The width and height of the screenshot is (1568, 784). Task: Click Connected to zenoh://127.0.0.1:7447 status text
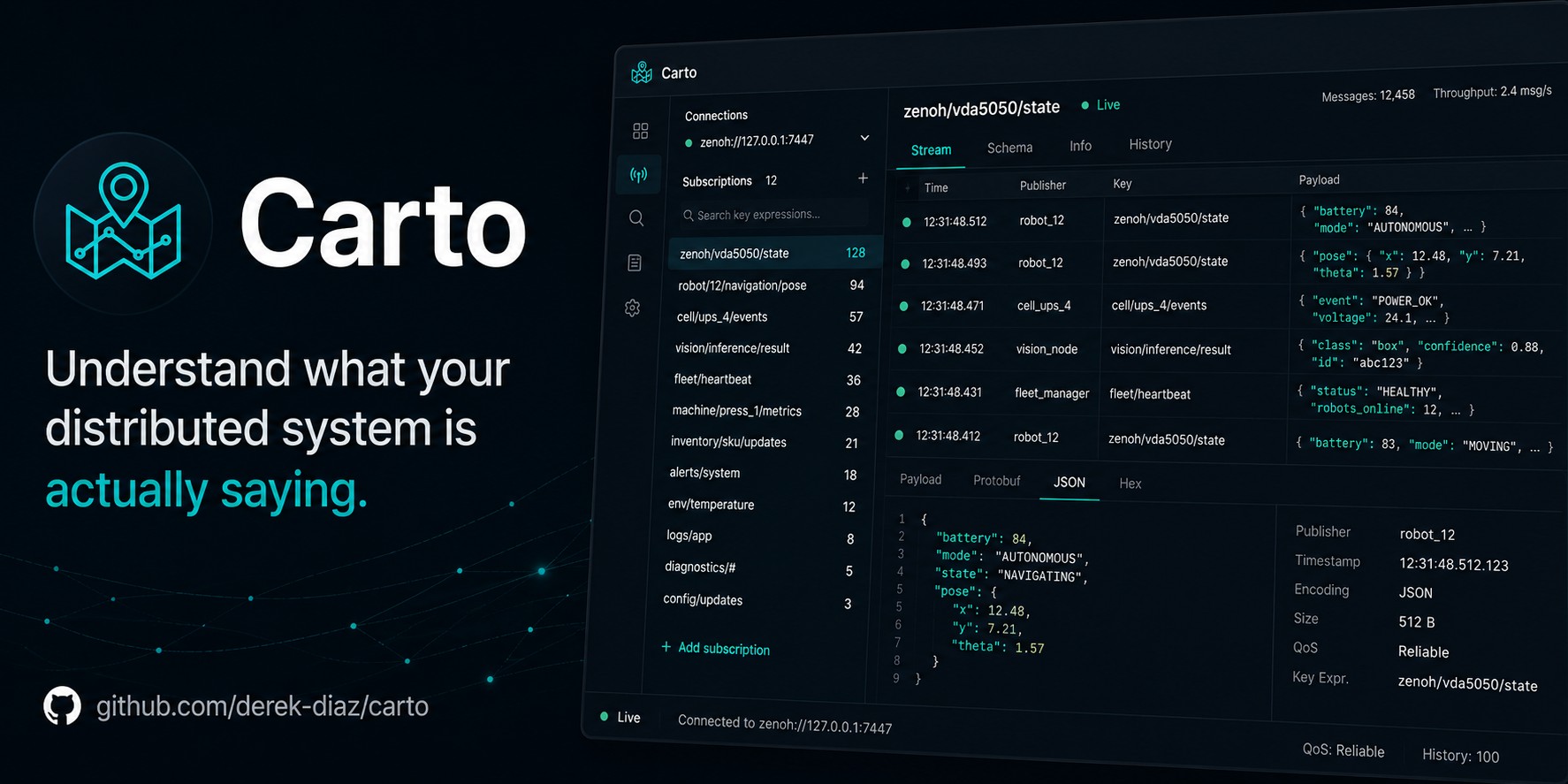[x=785, y=724]
